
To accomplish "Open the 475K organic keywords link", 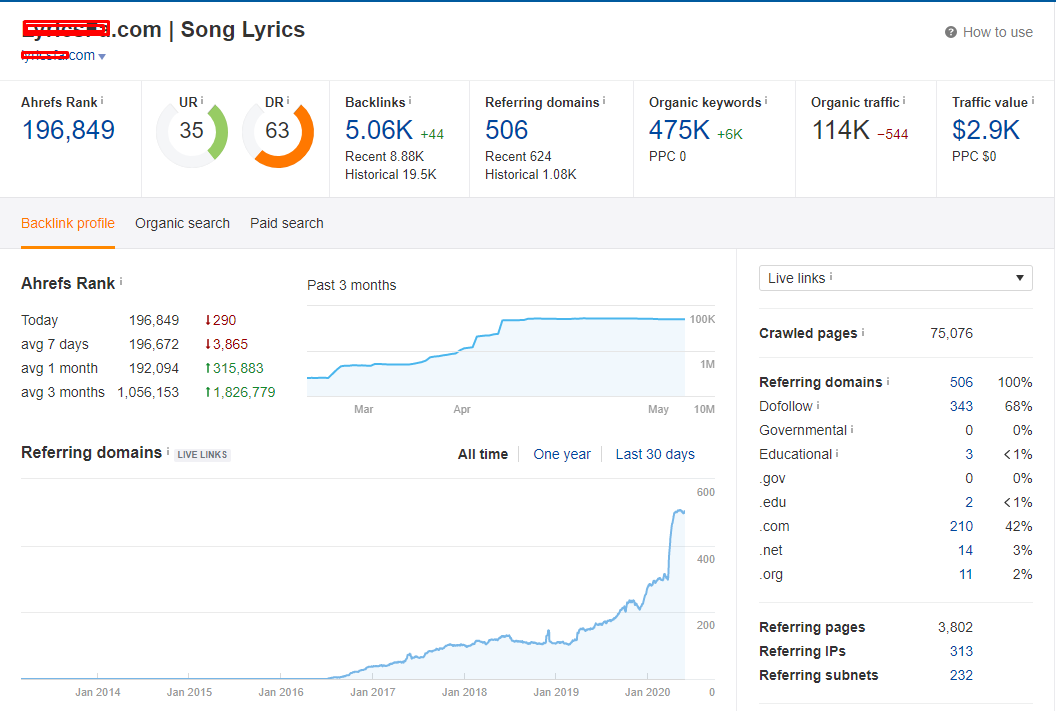I will click(679, 130).
